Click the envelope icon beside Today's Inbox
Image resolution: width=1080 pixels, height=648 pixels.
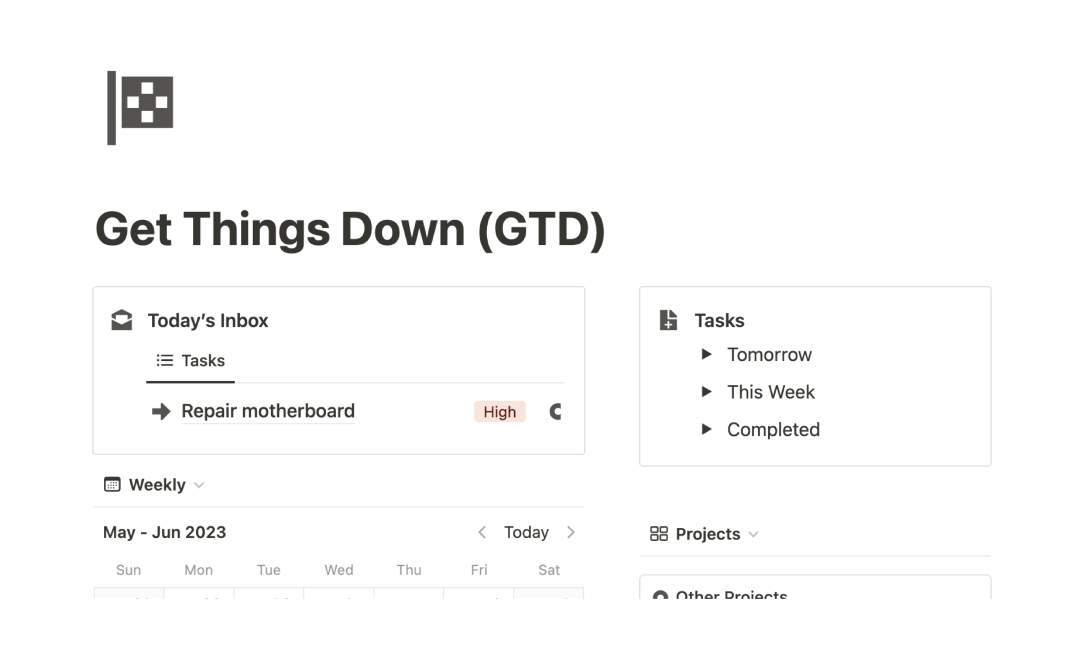pos(121,320)
